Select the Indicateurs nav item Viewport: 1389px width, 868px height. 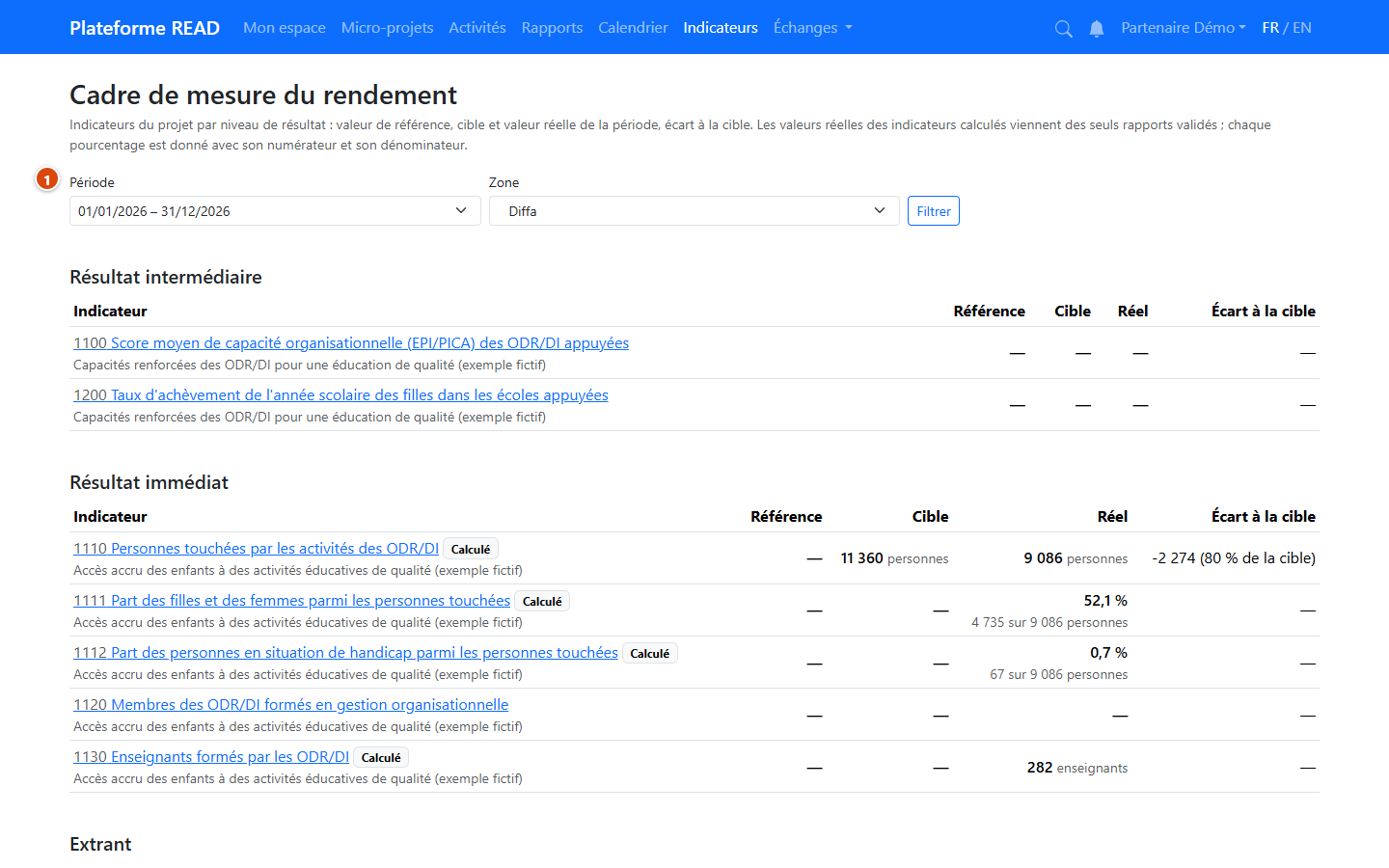(x=721, y=28)
